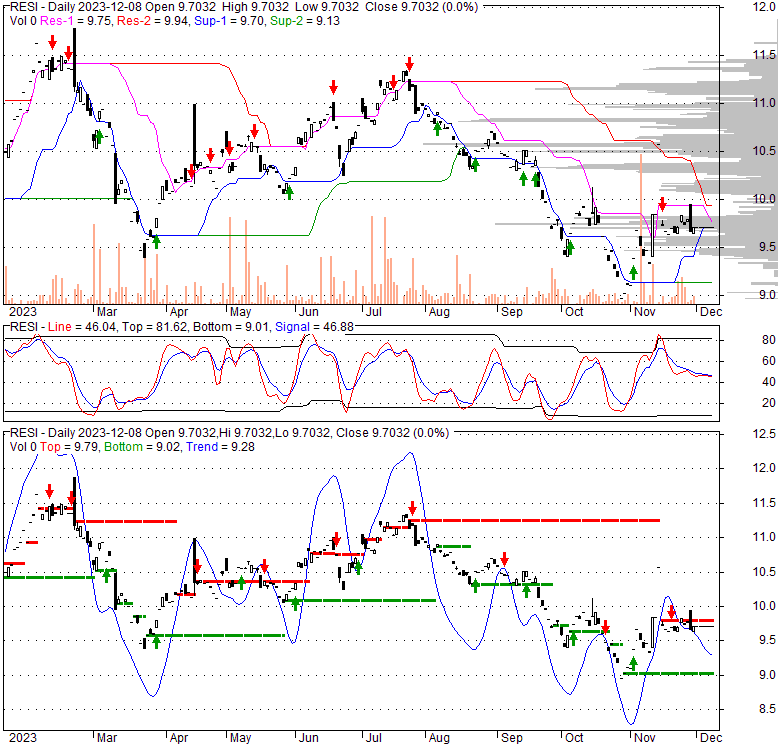Click the Res-2 = 9.94 legend label

152,21
